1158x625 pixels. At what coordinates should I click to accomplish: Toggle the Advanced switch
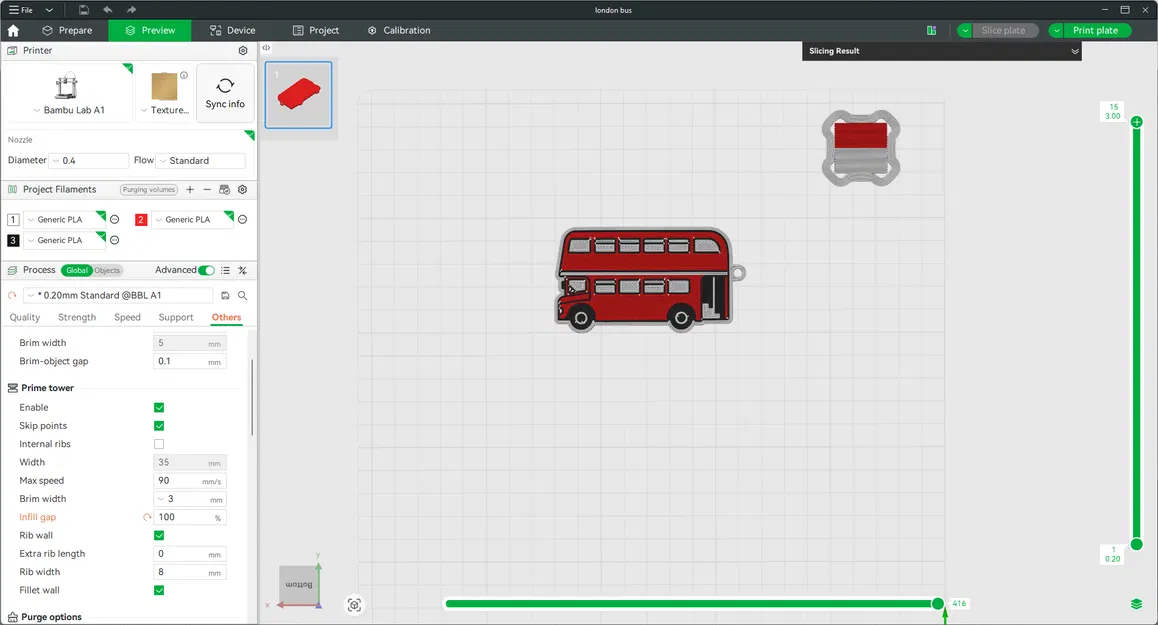point(207,270)
